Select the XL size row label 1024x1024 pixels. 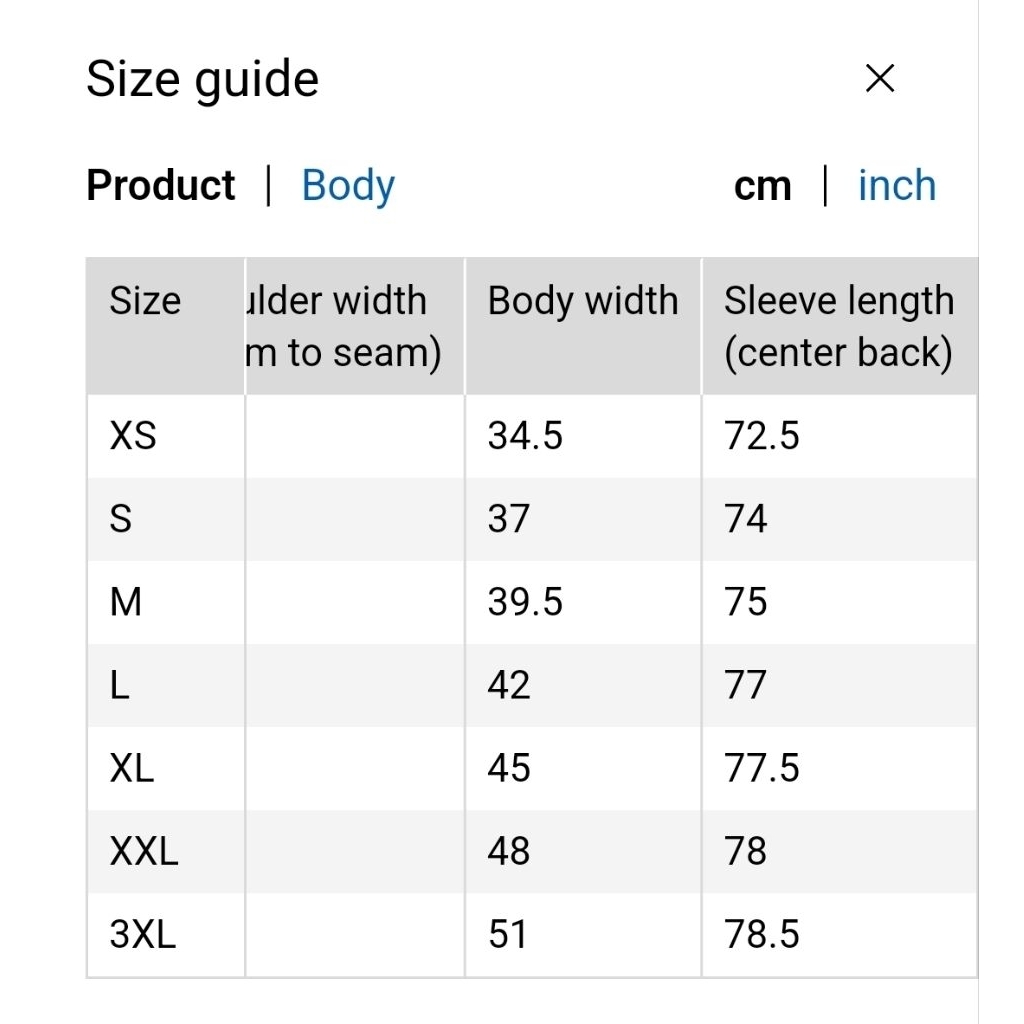coord(132,768)
